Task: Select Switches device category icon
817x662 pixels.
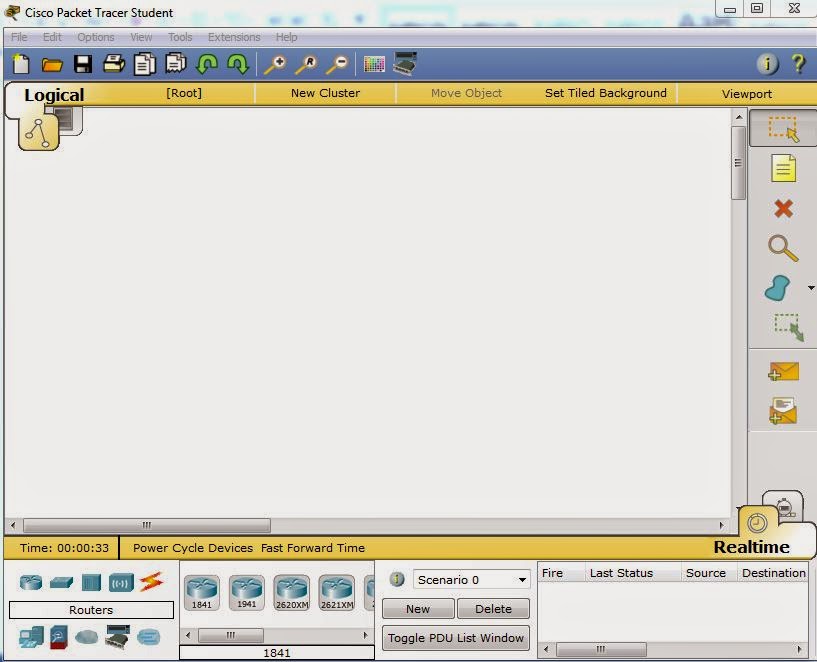Action: (x=61, y=583)
